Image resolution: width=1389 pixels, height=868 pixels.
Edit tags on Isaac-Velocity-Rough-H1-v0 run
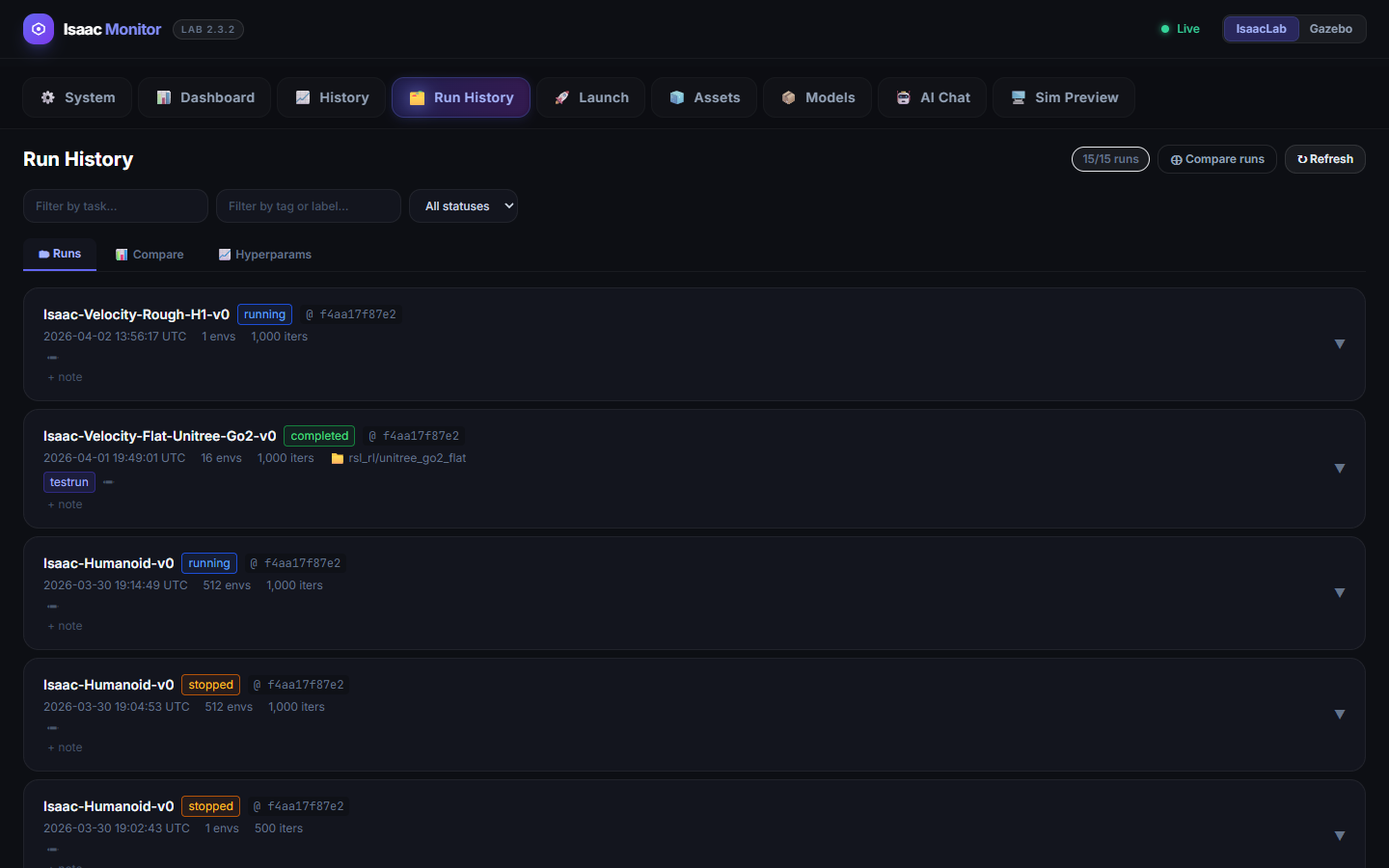click(x=52, y=358)
